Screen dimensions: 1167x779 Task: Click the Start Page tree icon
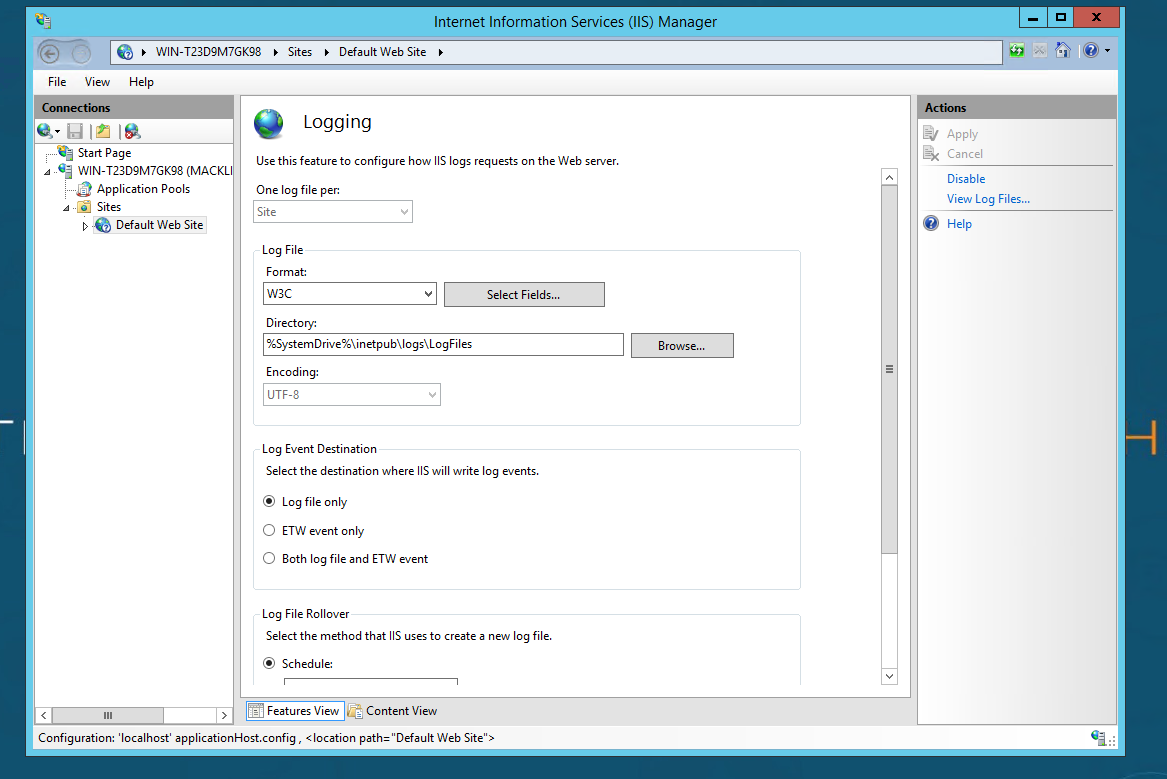(65, 153)
